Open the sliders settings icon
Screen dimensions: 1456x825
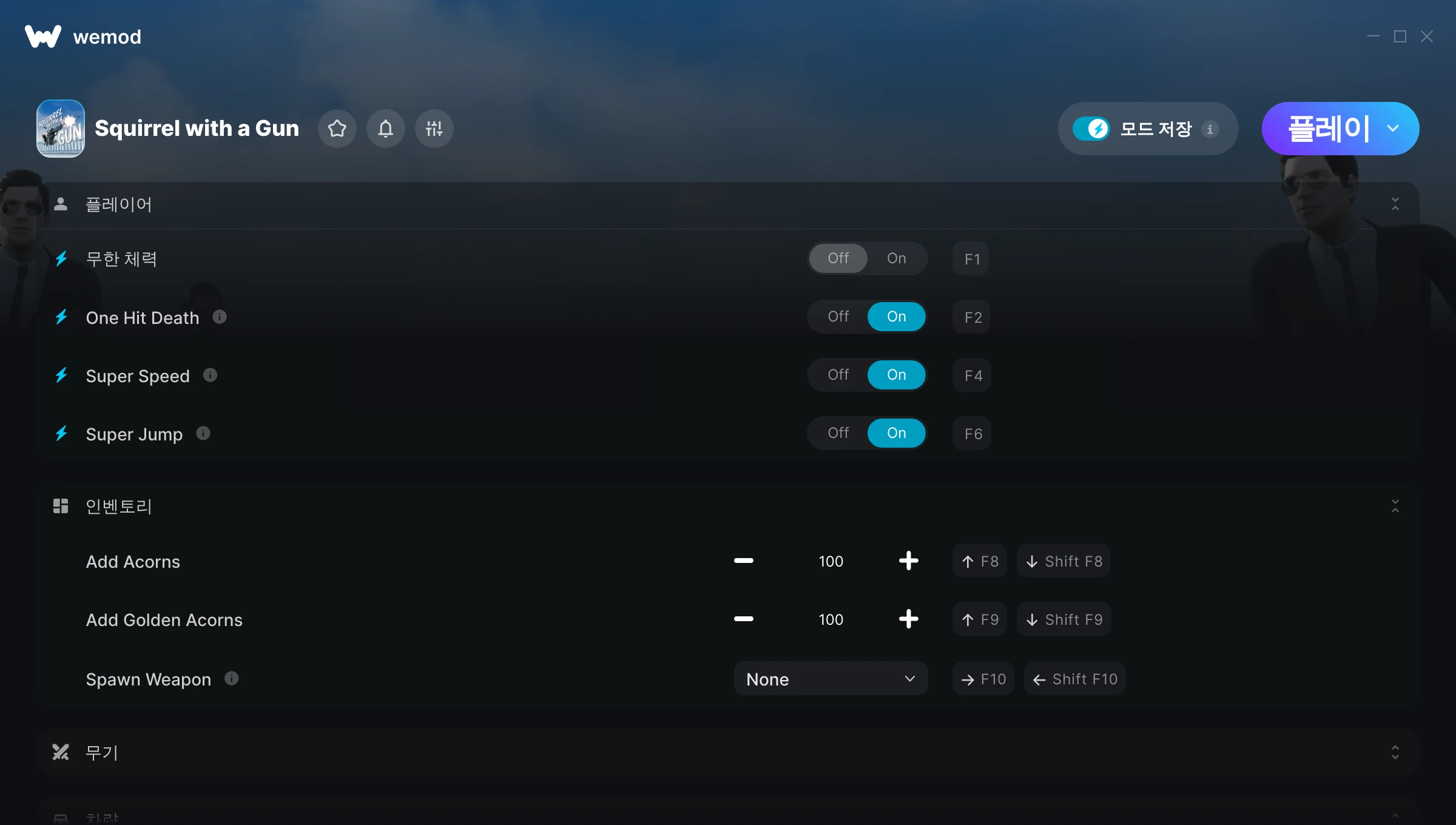click(434, 129)
